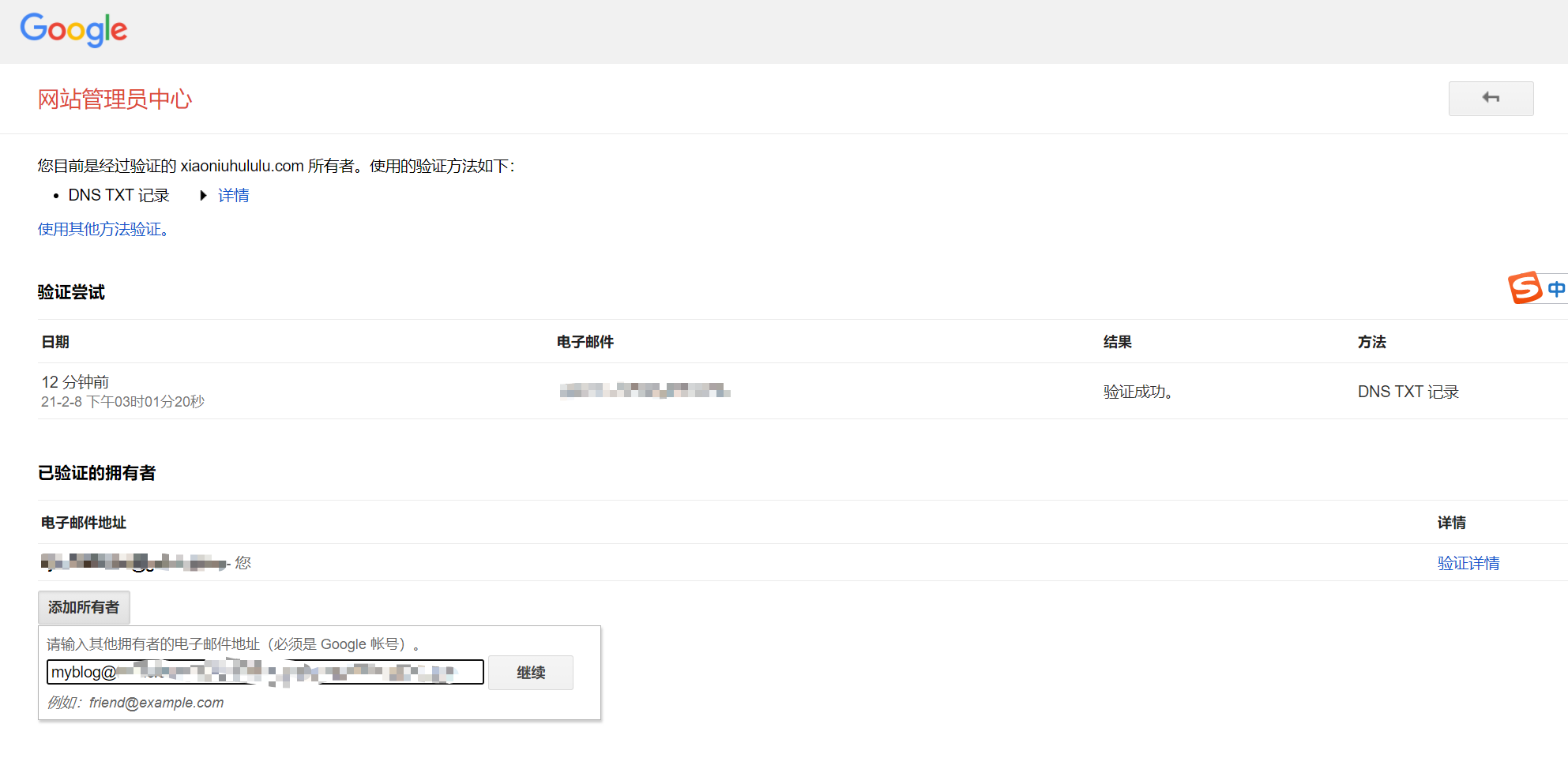Click the 添加所有者 button
Screen dimensions: 1568x773
pos(84,607)
